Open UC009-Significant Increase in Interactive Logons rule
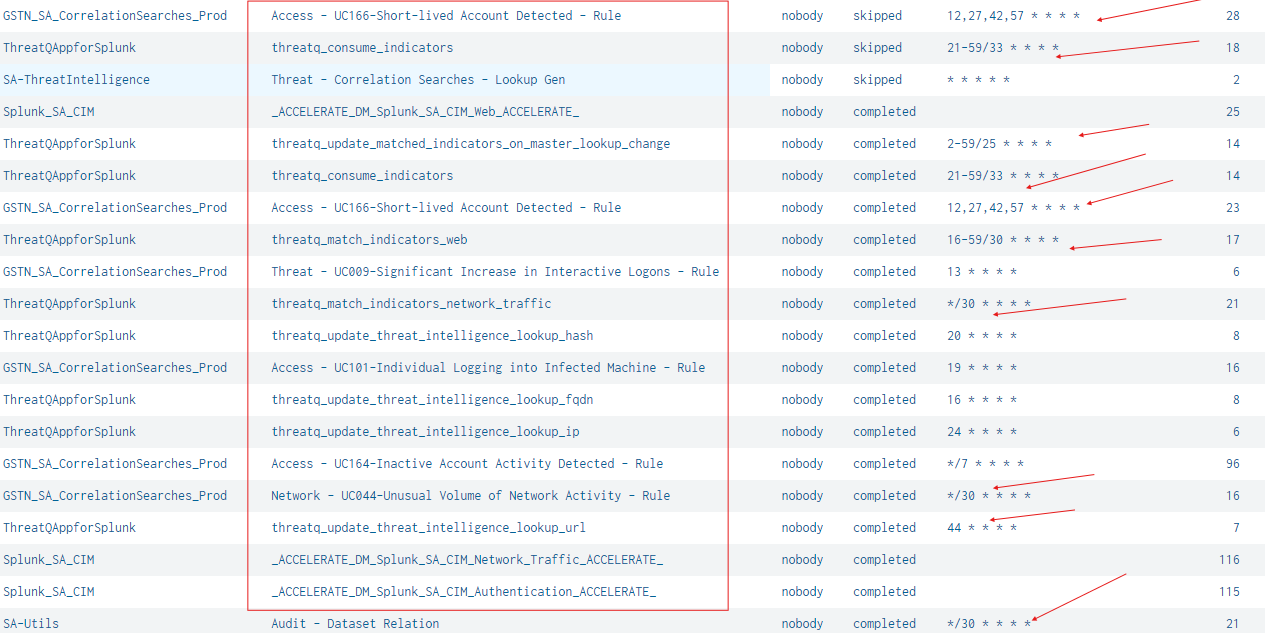The image size is (1265, 633). tap(495, 272)
